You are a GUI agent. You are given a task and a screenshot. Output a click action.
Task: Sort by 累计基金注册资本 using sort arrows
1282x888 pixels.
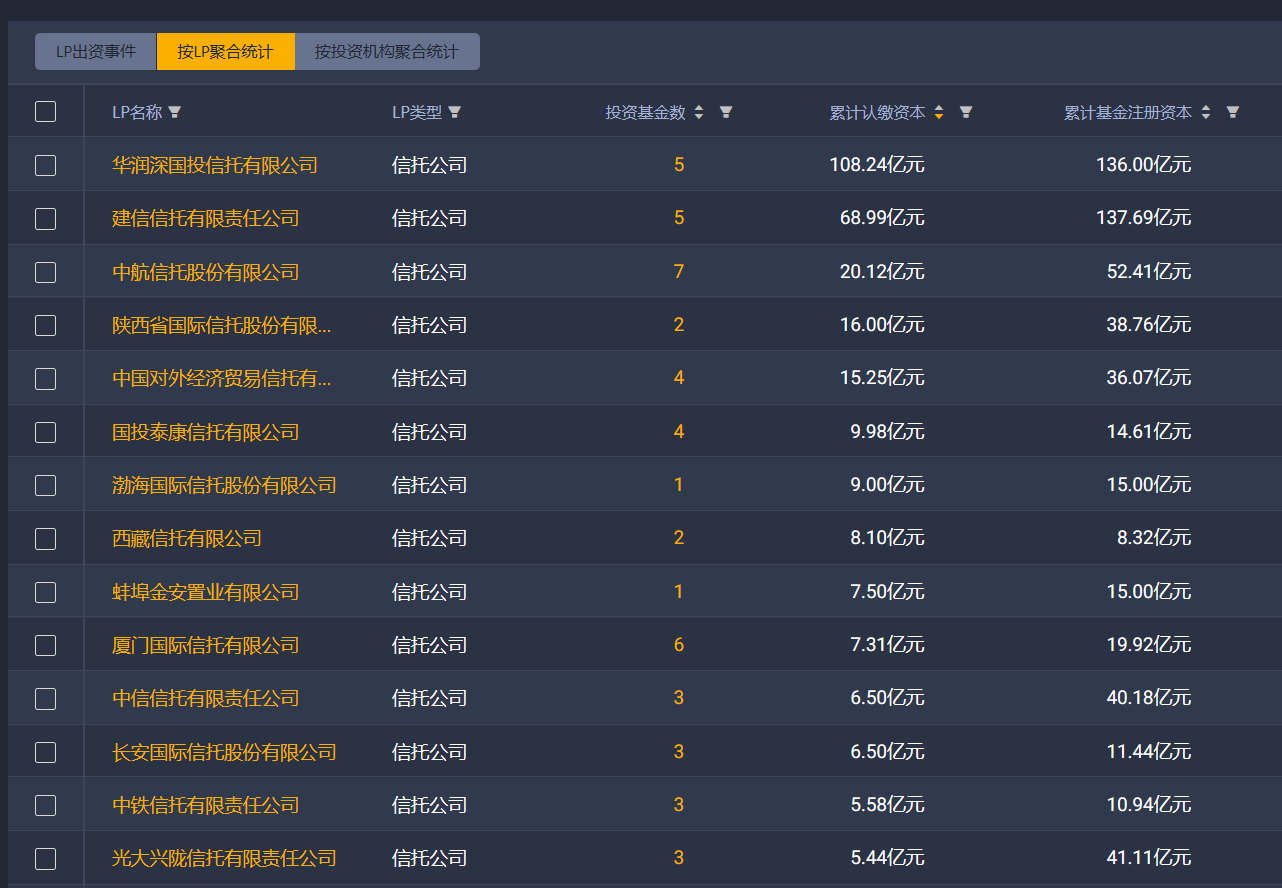point(1206,112)
